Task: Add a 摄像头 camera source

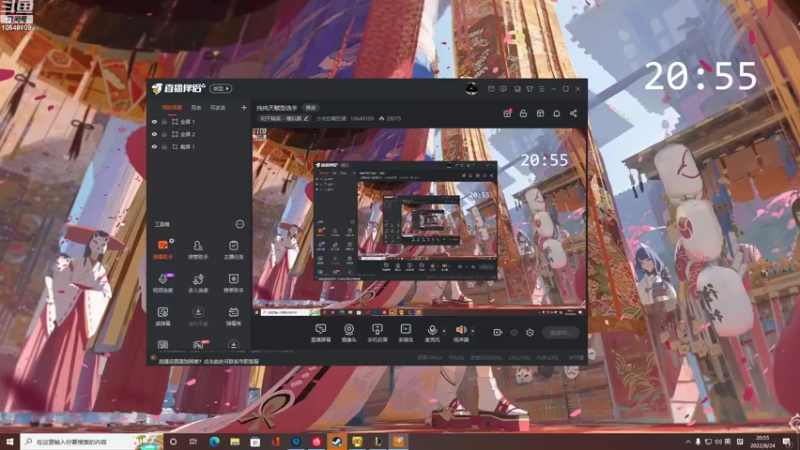Action: point(349,333)
